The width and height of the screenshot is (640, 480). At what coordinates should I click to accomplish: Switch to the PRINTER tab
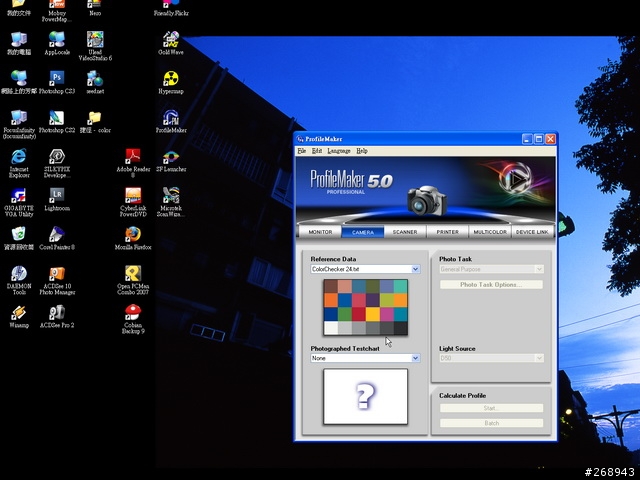[447, 232]
